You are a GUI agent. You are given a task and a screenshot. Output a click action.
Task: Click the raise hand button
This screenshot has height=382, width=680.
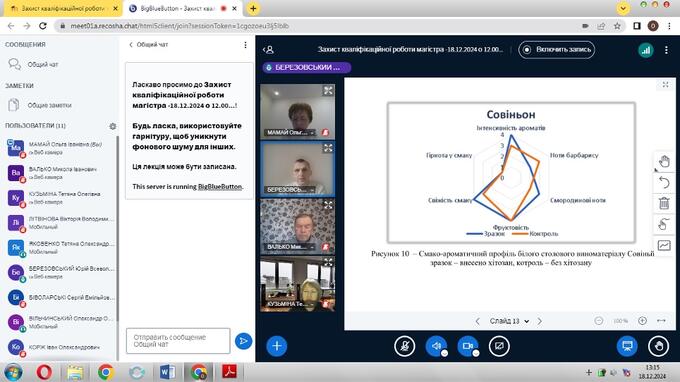click(658, 346)
